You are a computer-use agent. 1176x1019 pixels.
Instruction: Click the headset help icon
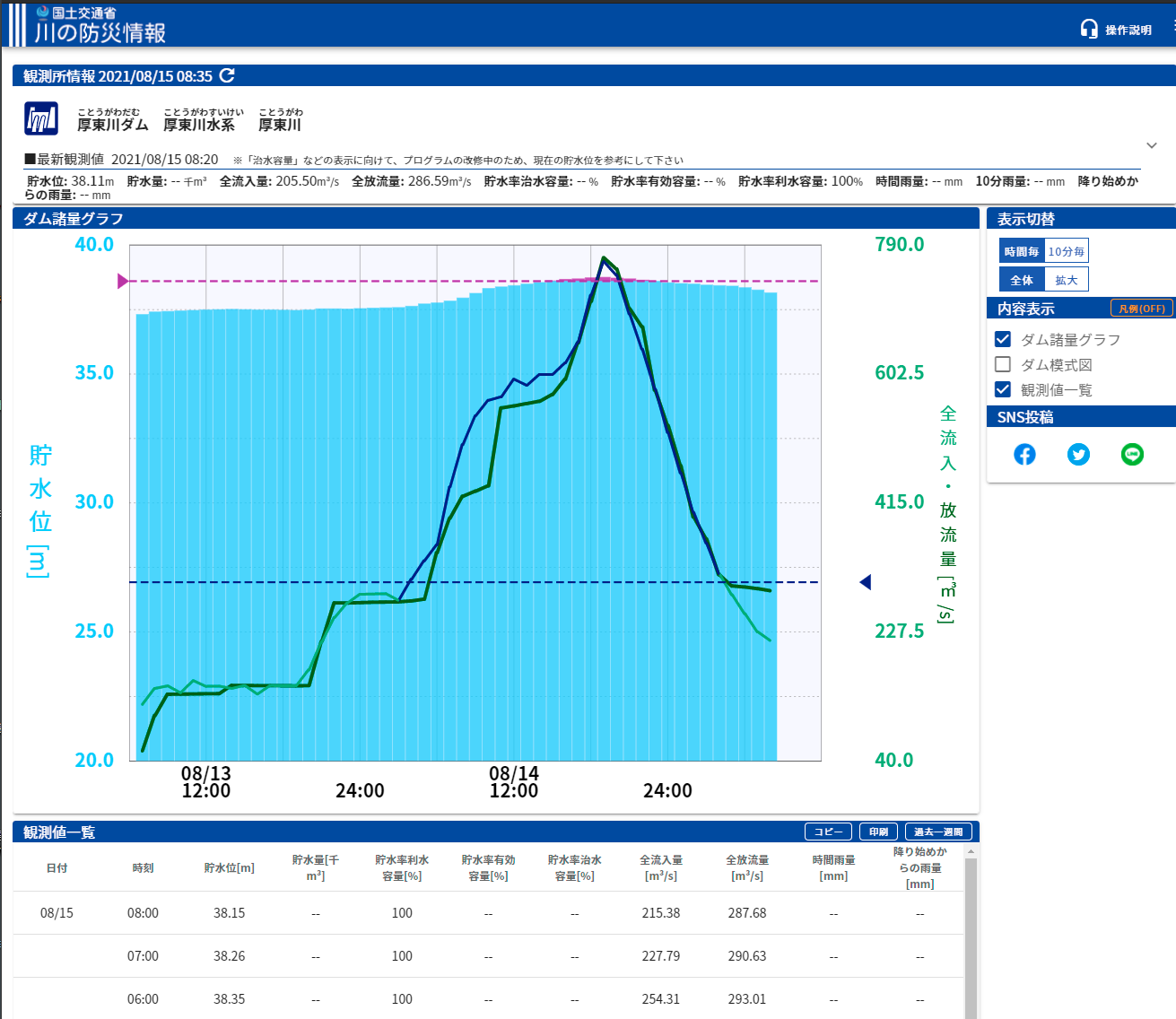coord(1089,29)
